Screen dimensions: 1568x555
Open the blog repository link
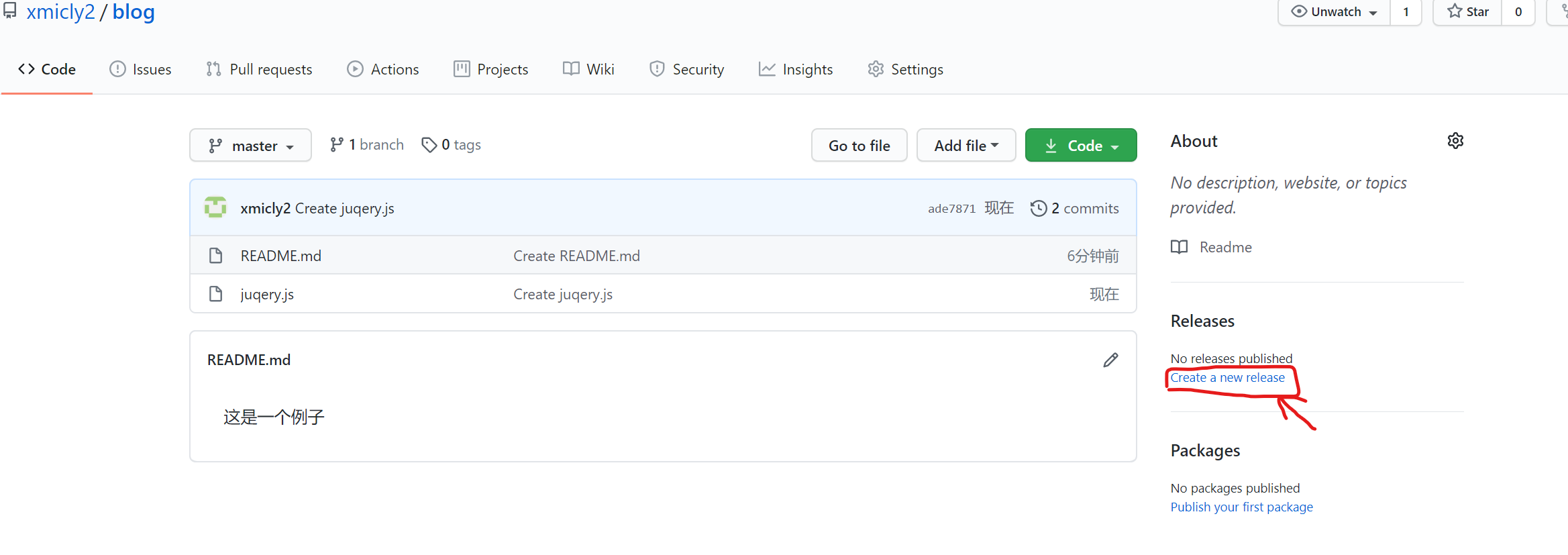[x=134, y=11]
